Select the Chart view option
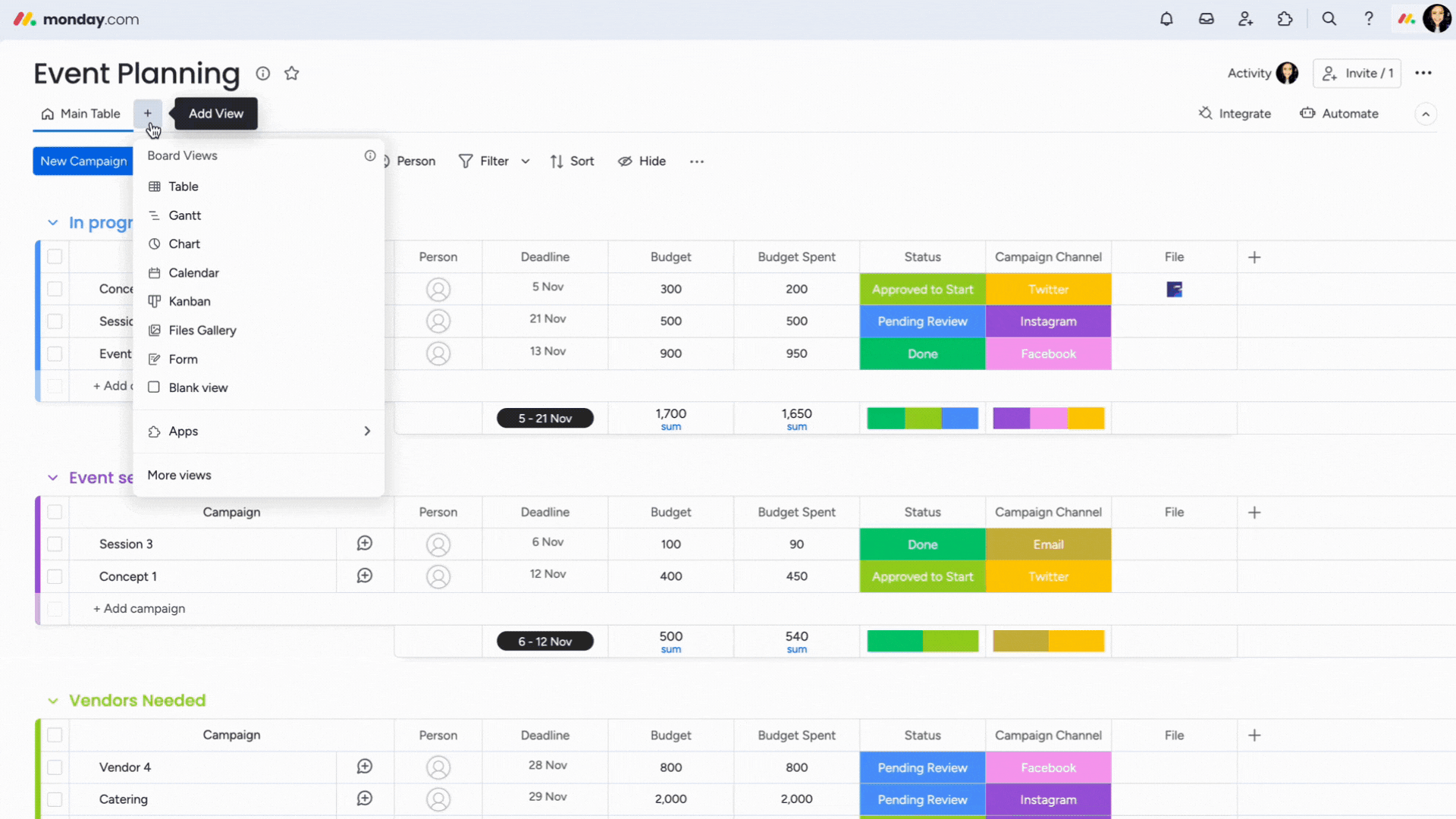Viewport: 1456px width, 819px height. coord(185,243)
